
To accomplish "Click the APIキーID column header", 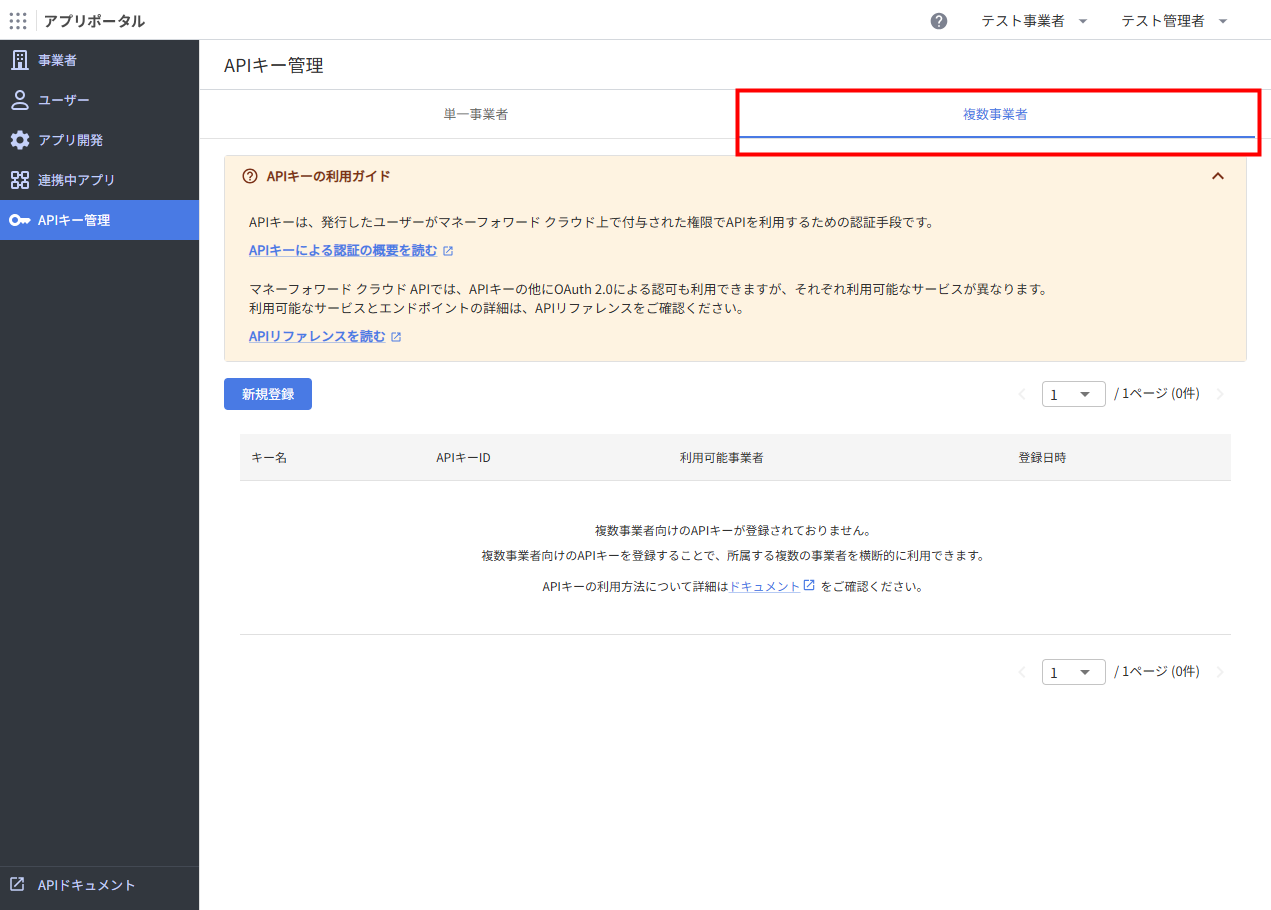I will coord(463,457).
